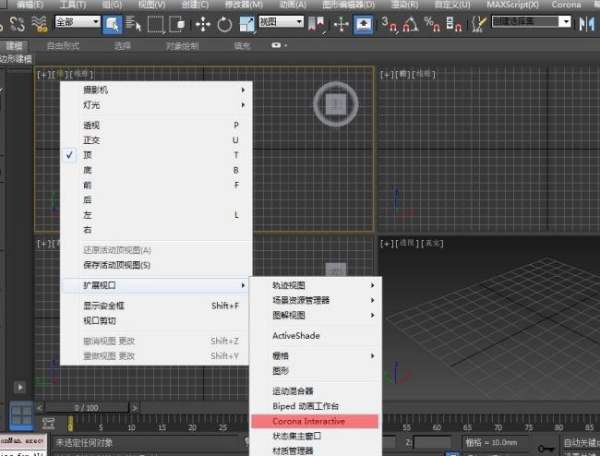Expand the 扩展视口 submenu
600x456 pixels.
[x=157, y=285]
